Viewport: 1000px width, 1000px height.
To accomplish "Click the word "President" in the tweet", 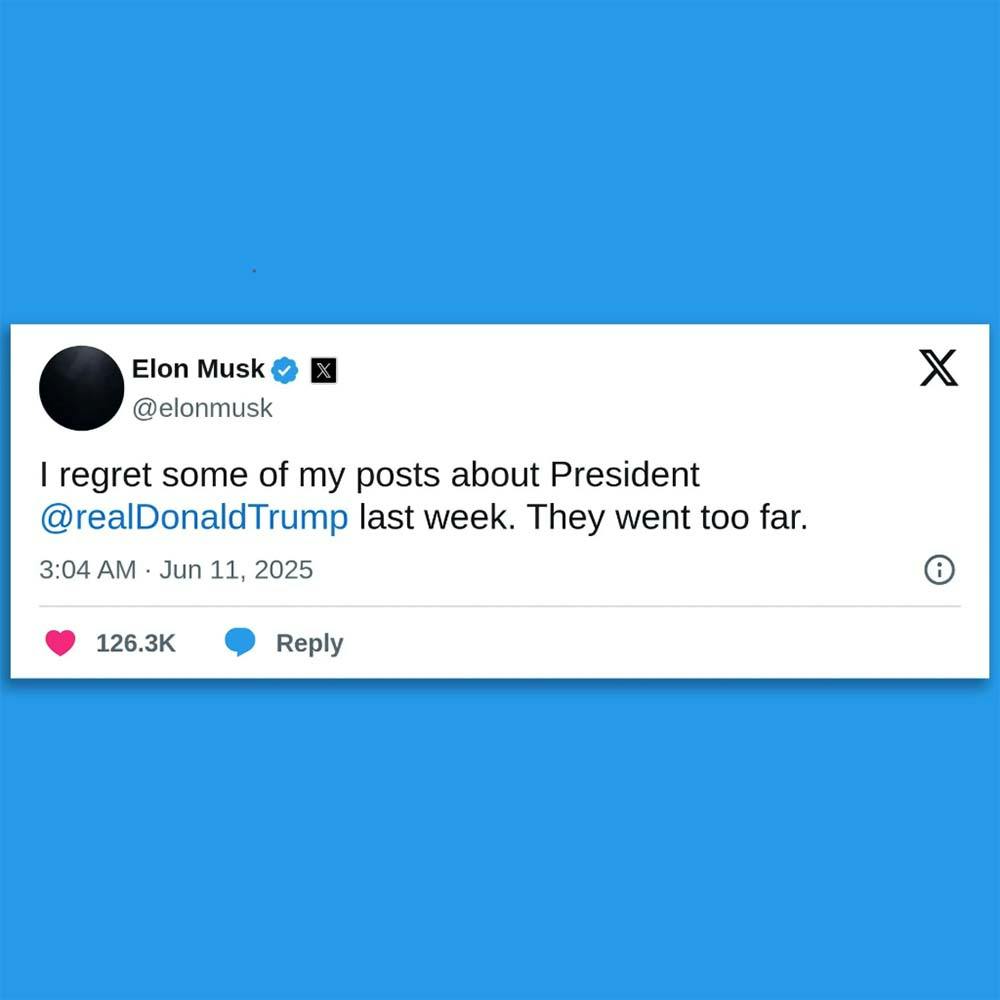I will (624, 474).
